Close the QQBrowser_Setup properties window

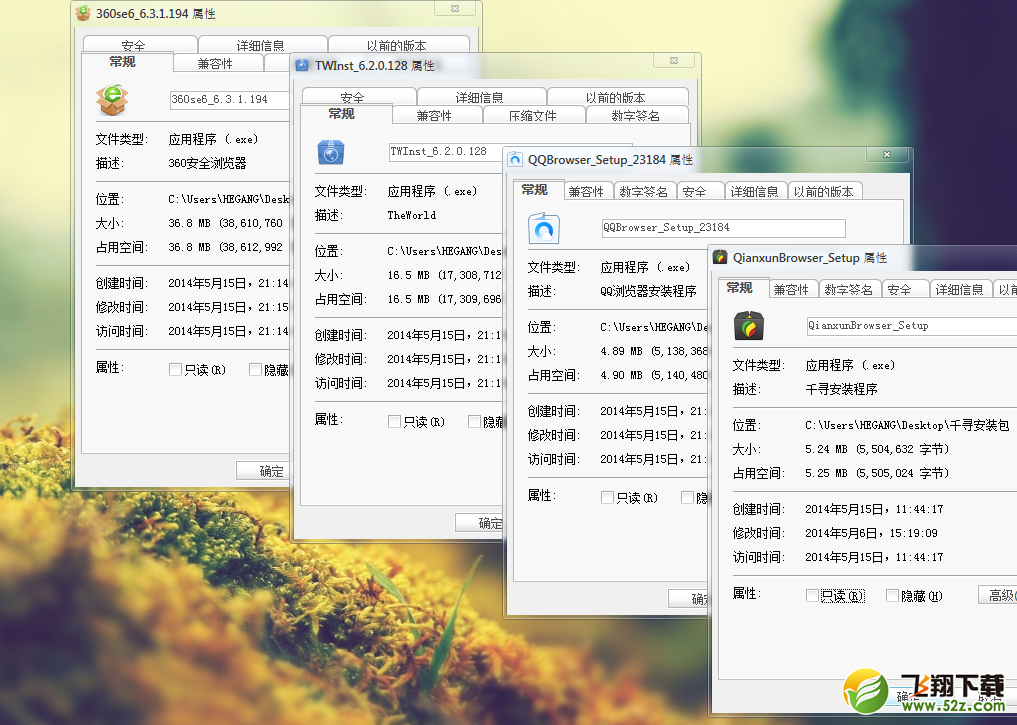(x=887, y=154)
